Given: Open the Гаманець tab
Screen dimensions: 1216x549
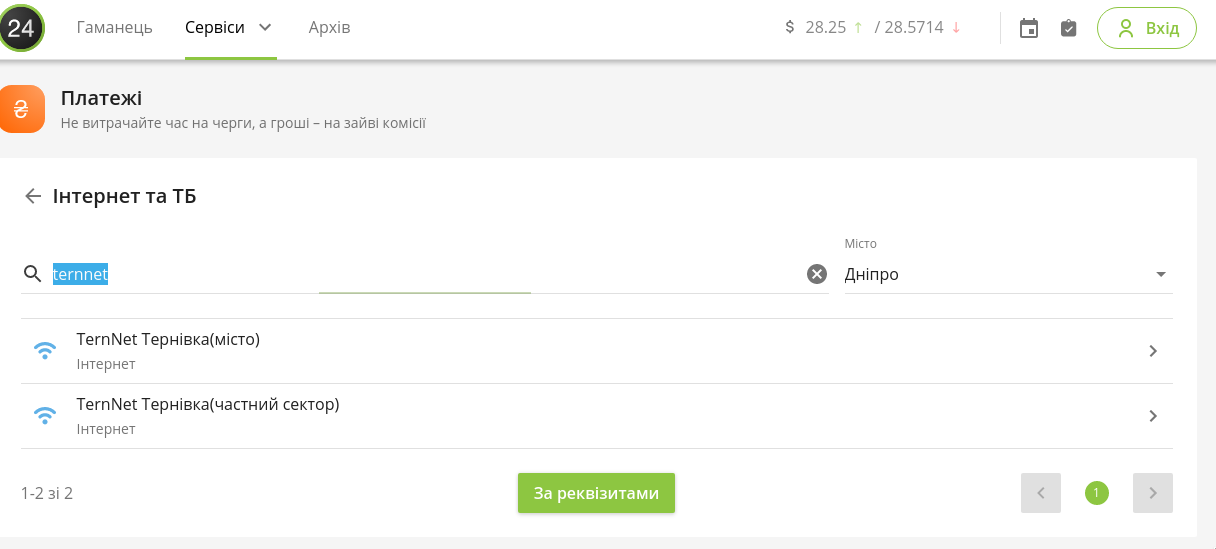Looking at the screenshot, I should (x=115, y=27).
